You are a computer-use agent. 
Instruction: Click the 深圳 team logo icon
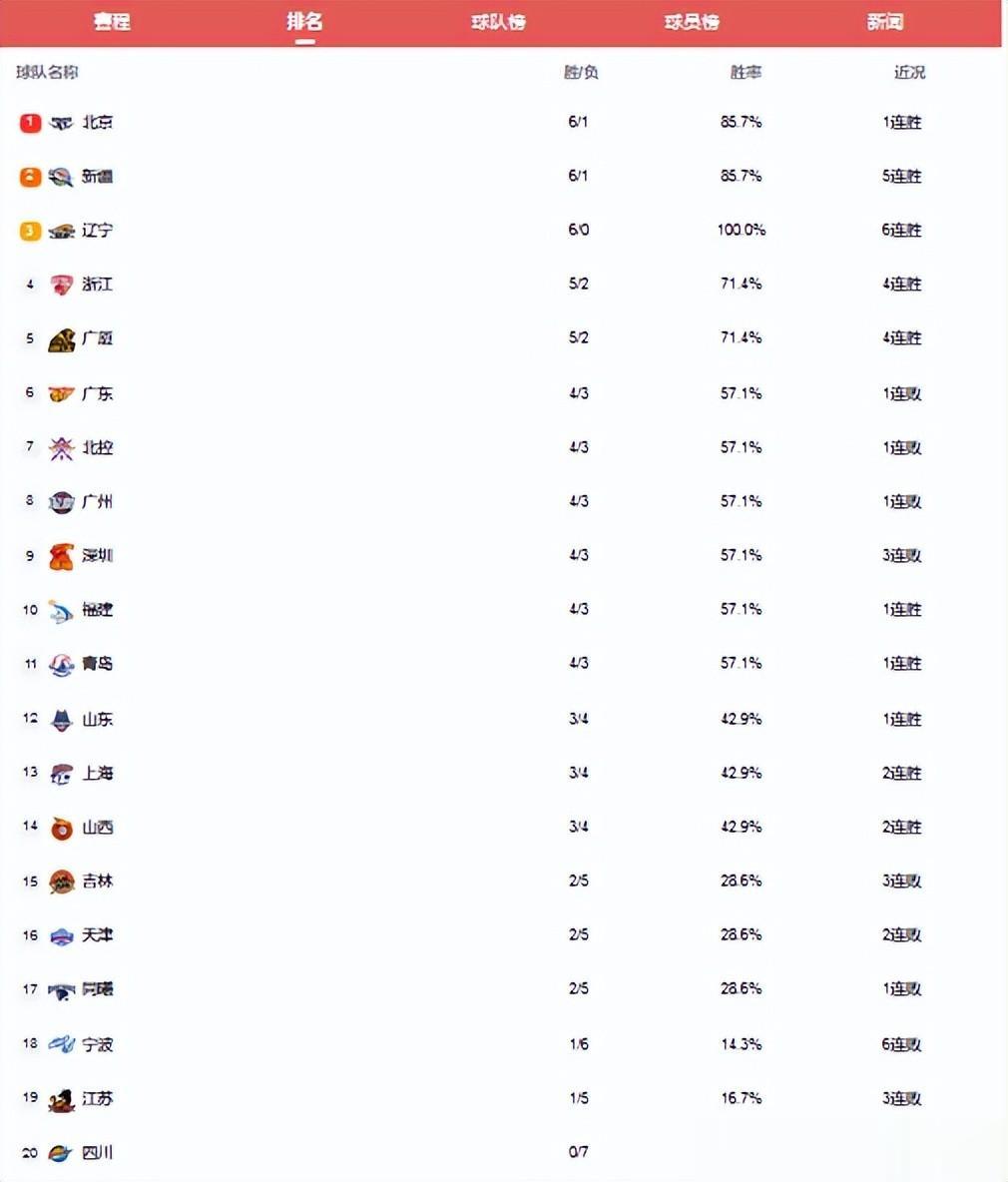(x=61, y=556)
